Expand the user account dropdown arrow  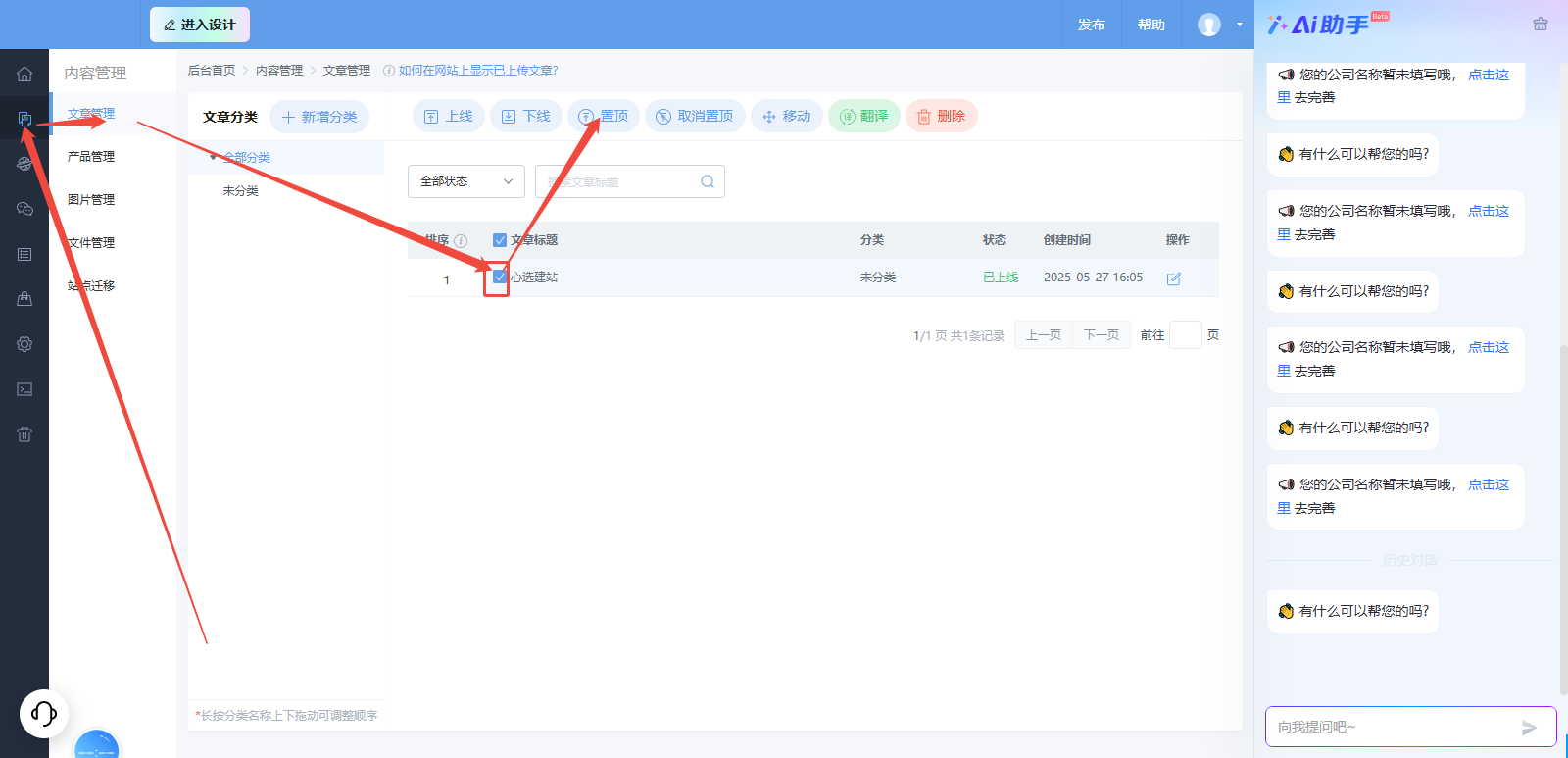[1239, 25]
